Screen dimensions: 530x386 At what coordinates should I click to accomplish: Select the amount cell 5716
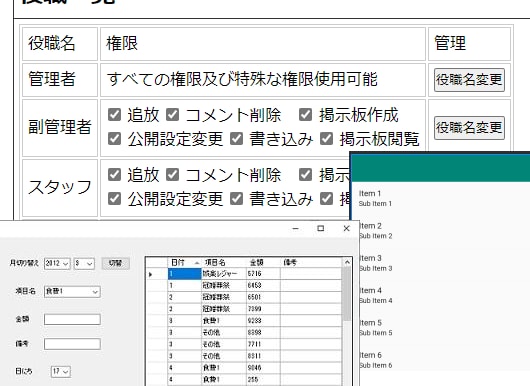click(263, 274)
